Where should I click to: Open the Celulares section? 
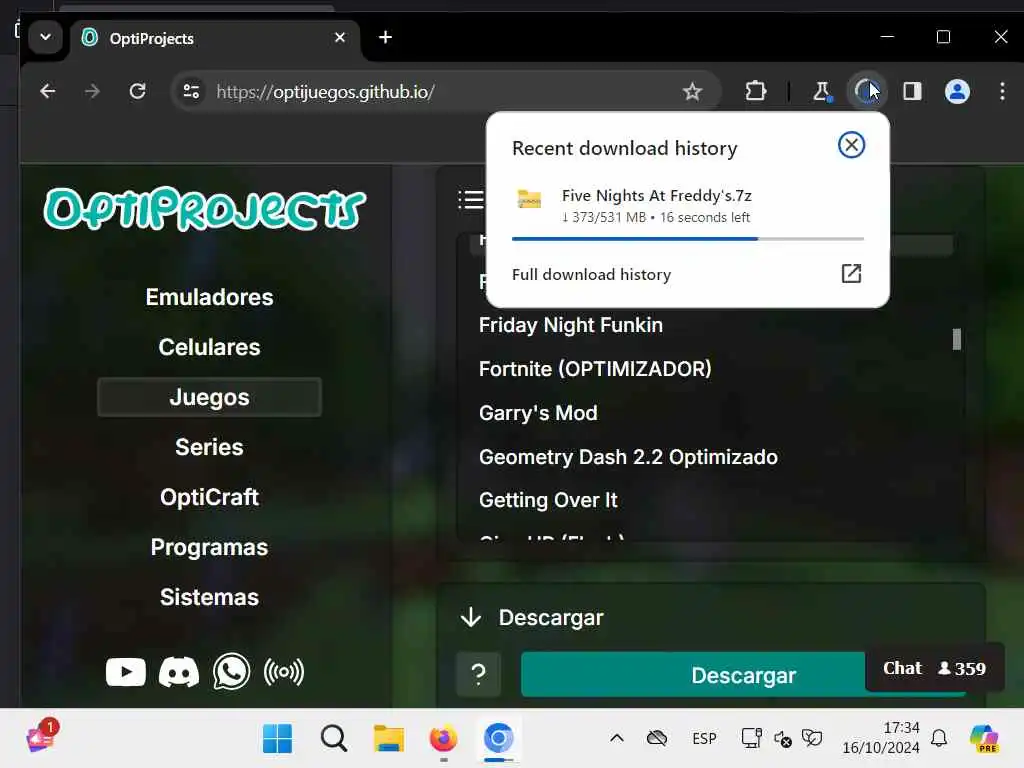pyautogui.click(x=209, y=347)
